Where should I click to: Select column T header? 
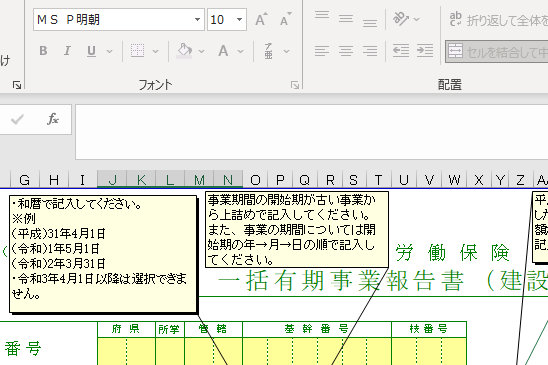pos(379,180)
